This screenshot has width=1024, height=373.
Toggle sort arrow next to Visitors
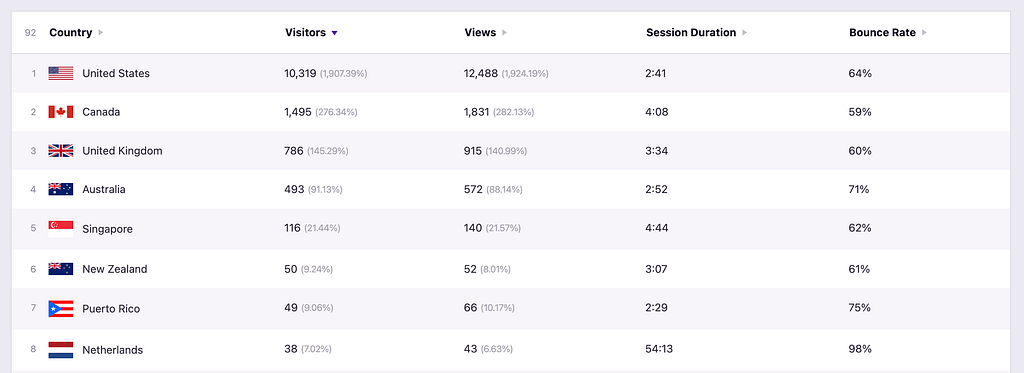(334, 33)
